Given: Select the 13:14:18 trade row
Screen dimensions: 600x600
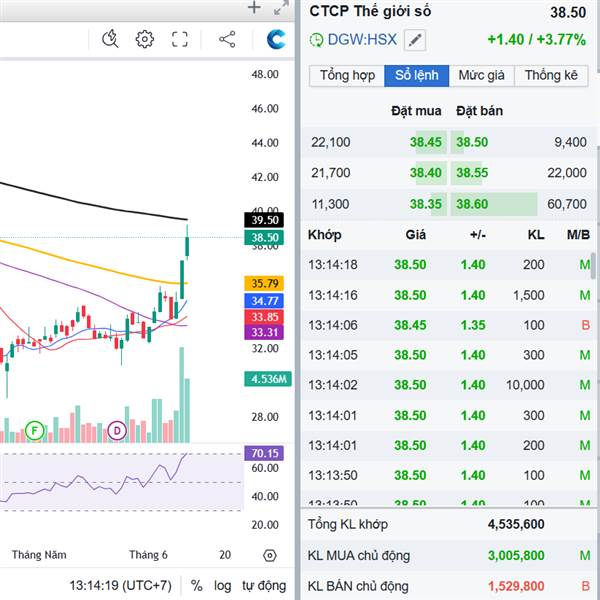Looking at the screenshot, I should (x=448, y=265).
